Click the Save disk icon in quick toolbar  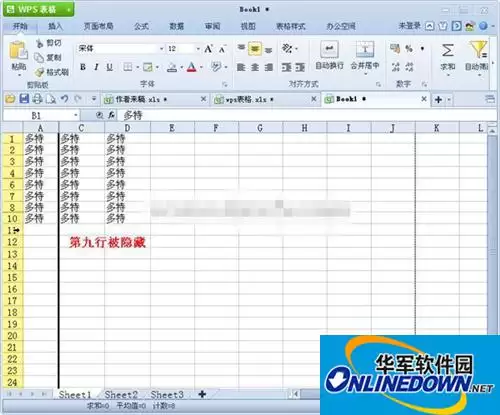24,99
